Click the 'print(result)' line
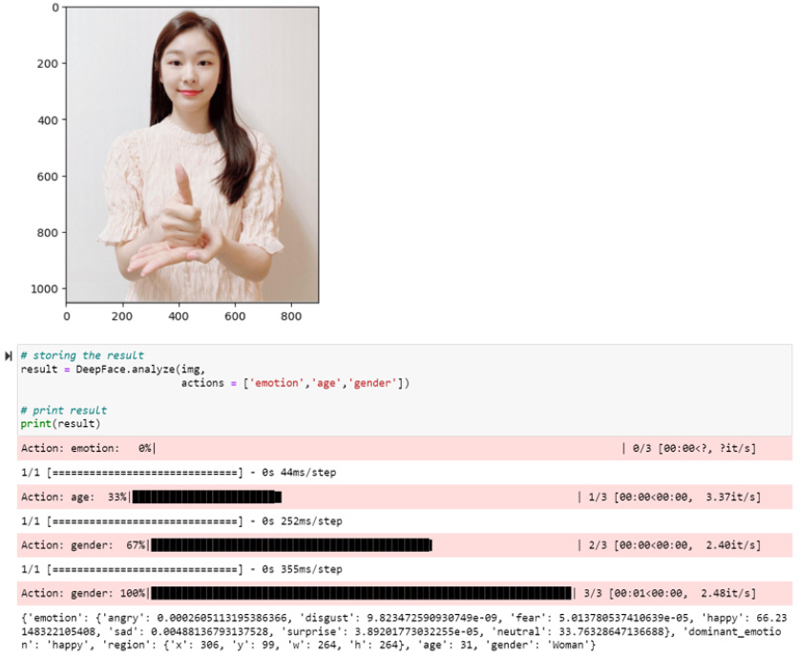The height and width of the screenshot is (658, 800). (60, 423)
